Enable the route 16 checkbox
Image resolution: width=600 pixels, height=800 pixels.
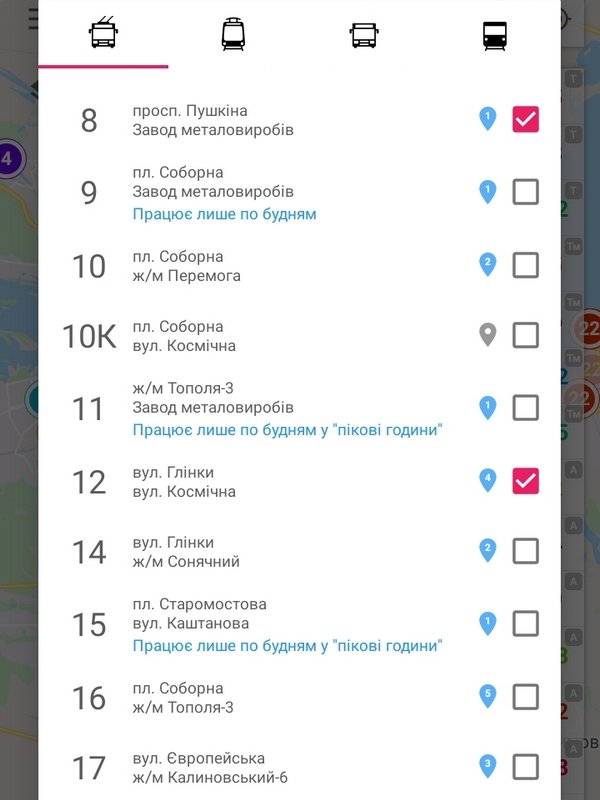pyautogui.click(x=526, y=696)
